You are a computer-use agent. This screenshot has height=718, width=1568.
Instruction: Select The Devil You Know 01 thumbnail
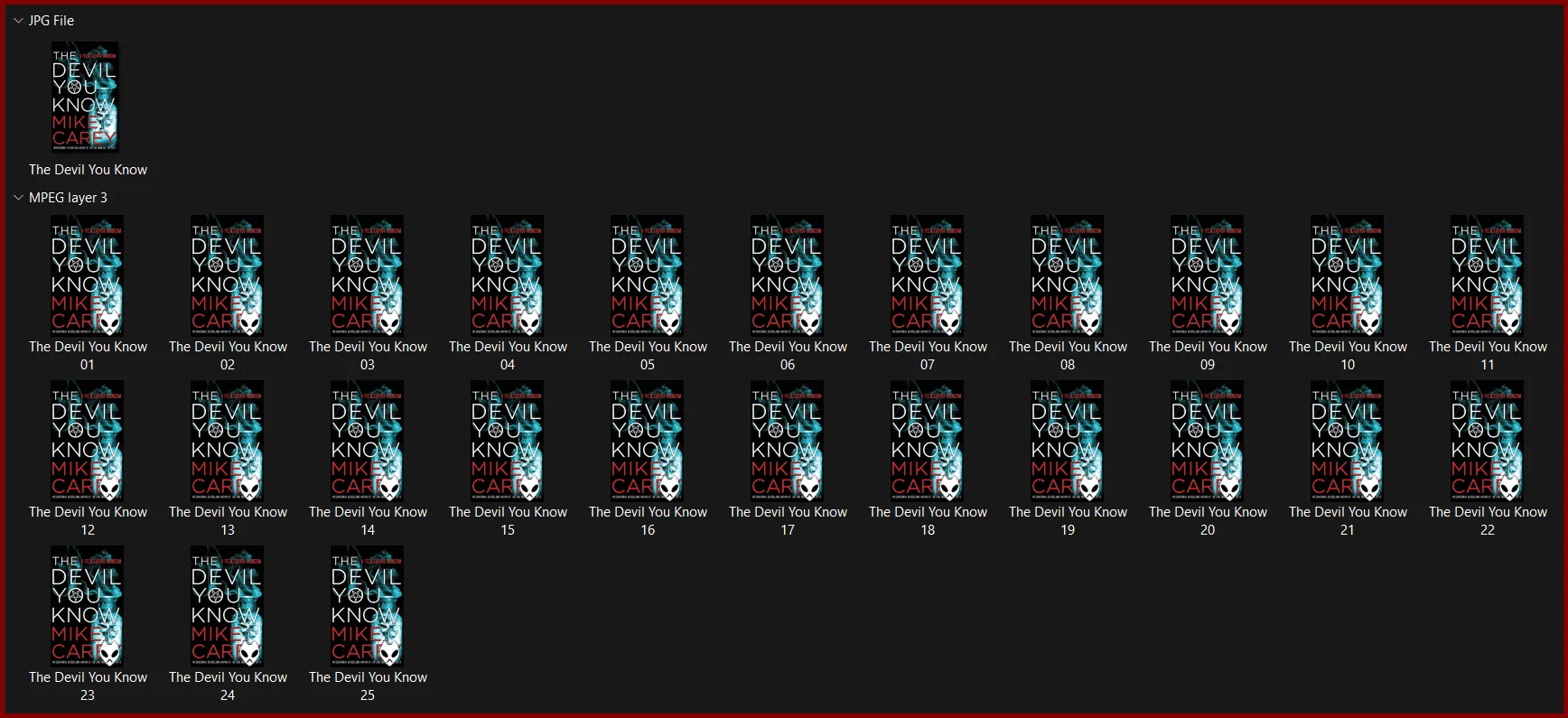point(87,275)
